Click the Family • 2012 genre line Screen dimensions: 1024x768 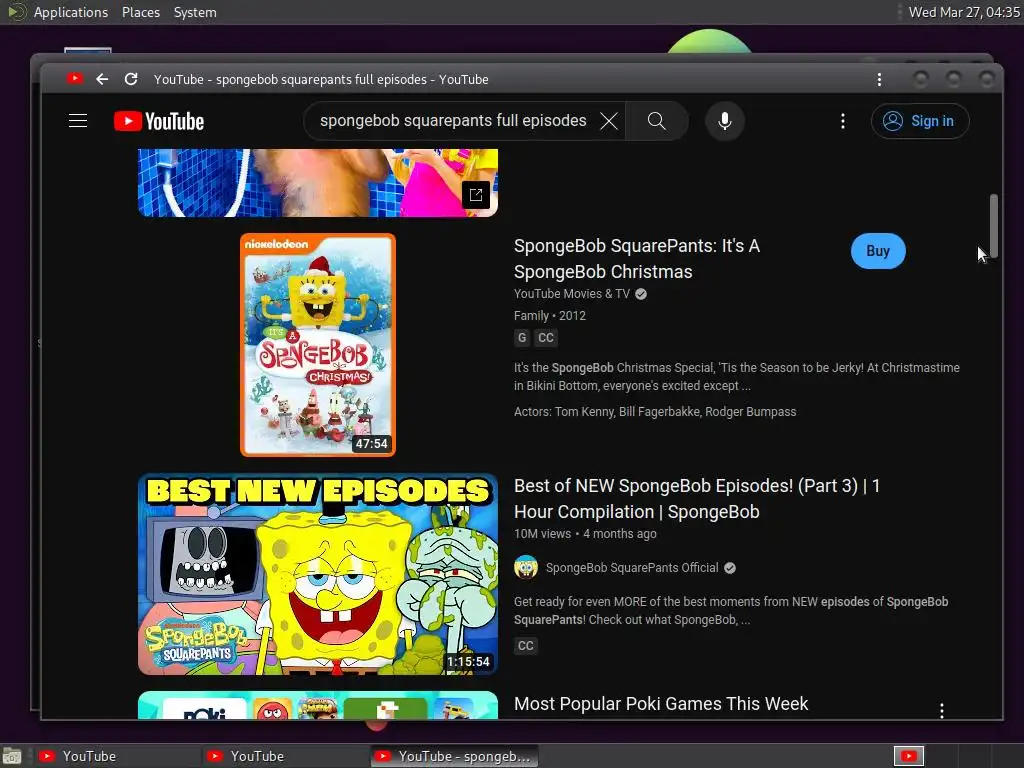coord(550,315)
